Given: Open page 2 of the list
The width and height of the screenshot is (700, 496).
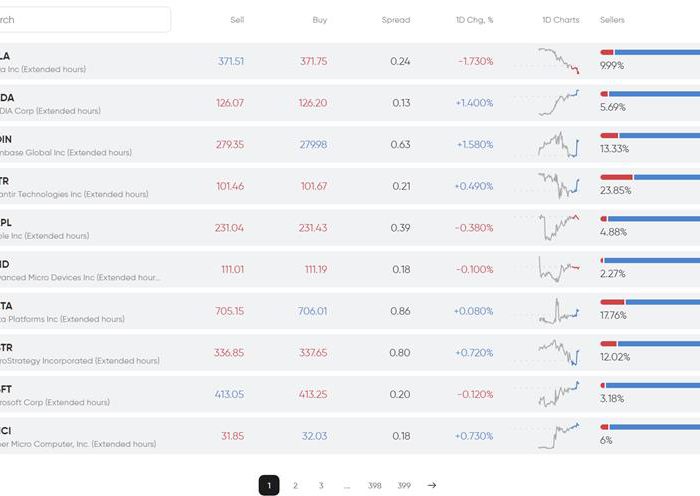Looking at the screenshot, I should [295, 485].
